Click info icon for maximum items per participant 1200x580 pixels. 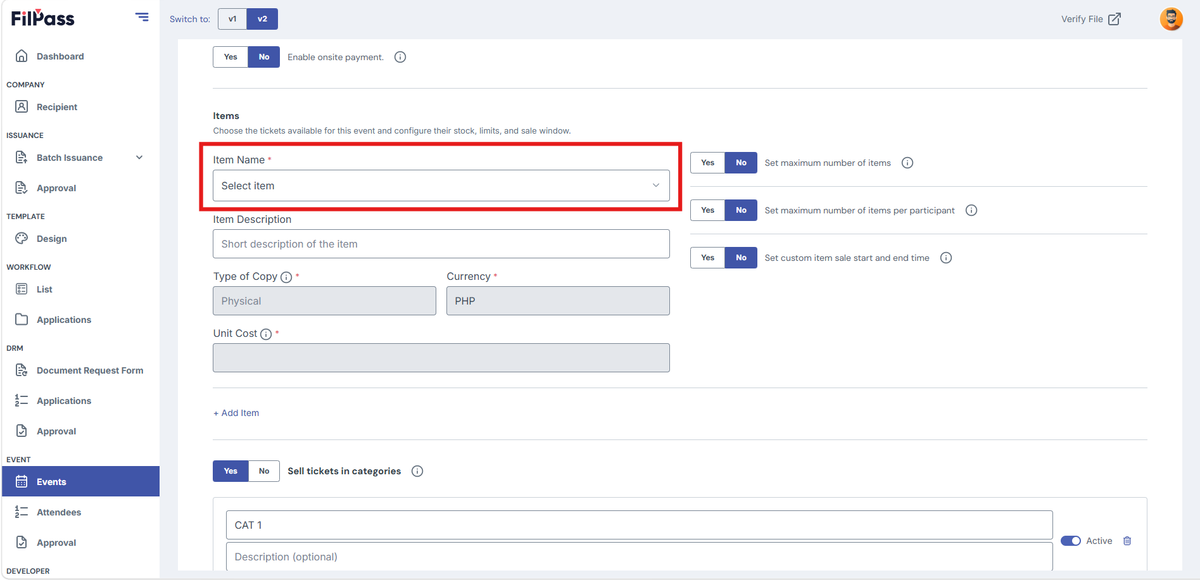(x=971, y=210)
